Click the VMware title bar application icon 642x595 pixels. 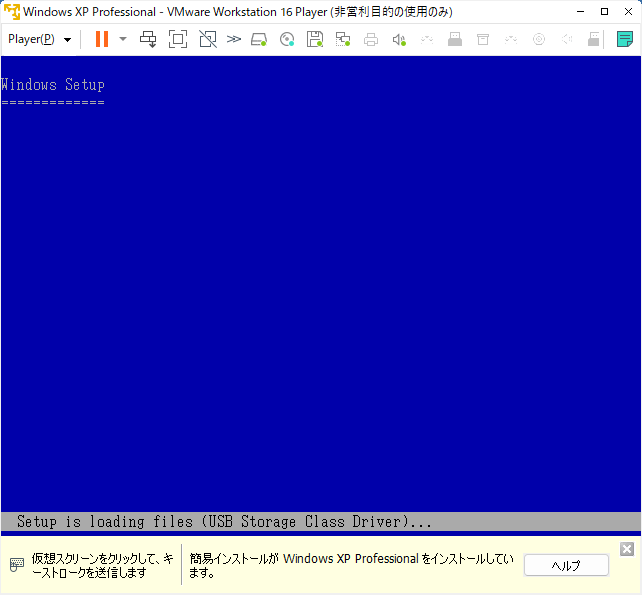(x=12, y=12)
